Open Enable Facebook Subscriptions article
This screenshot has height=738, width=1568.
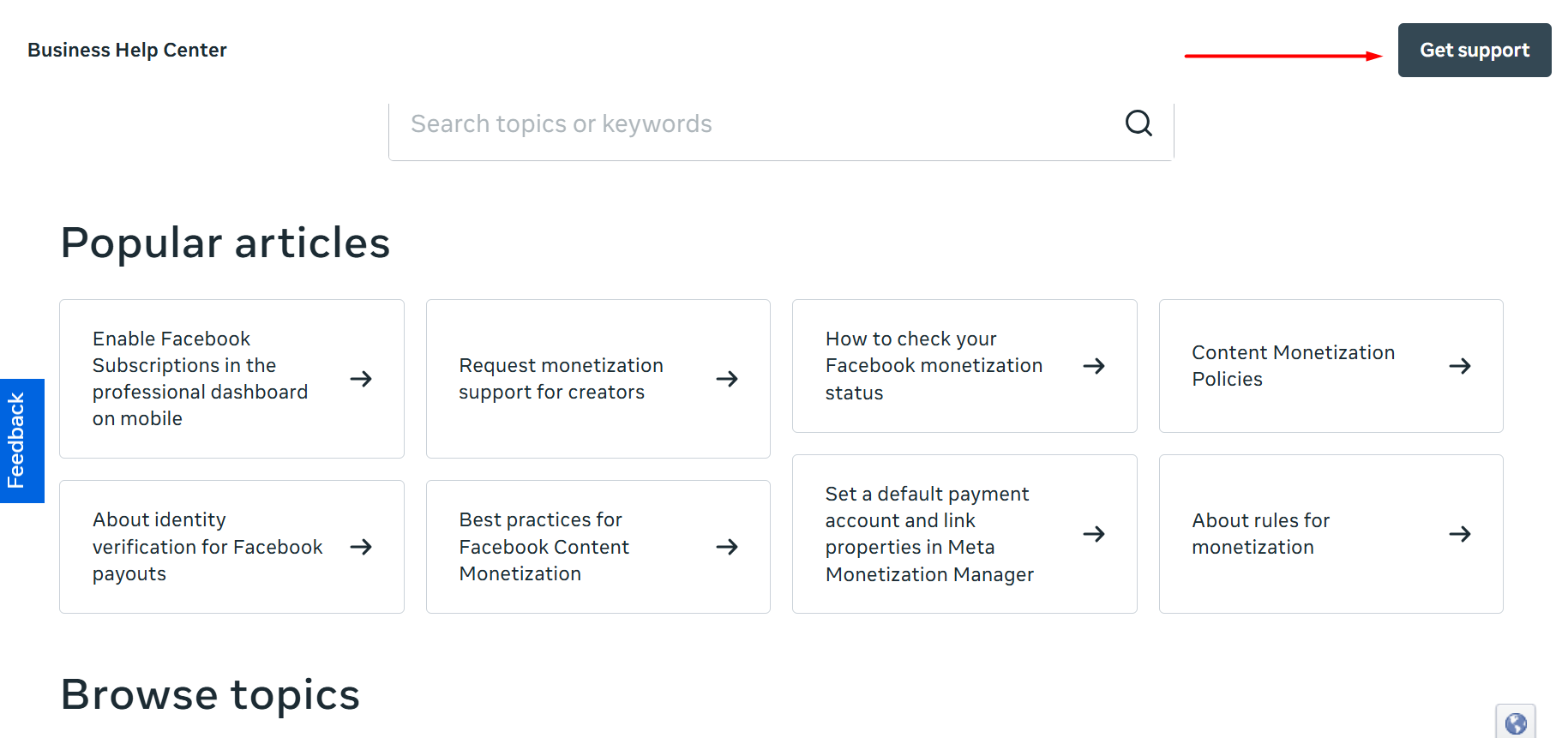pos(200,379)
